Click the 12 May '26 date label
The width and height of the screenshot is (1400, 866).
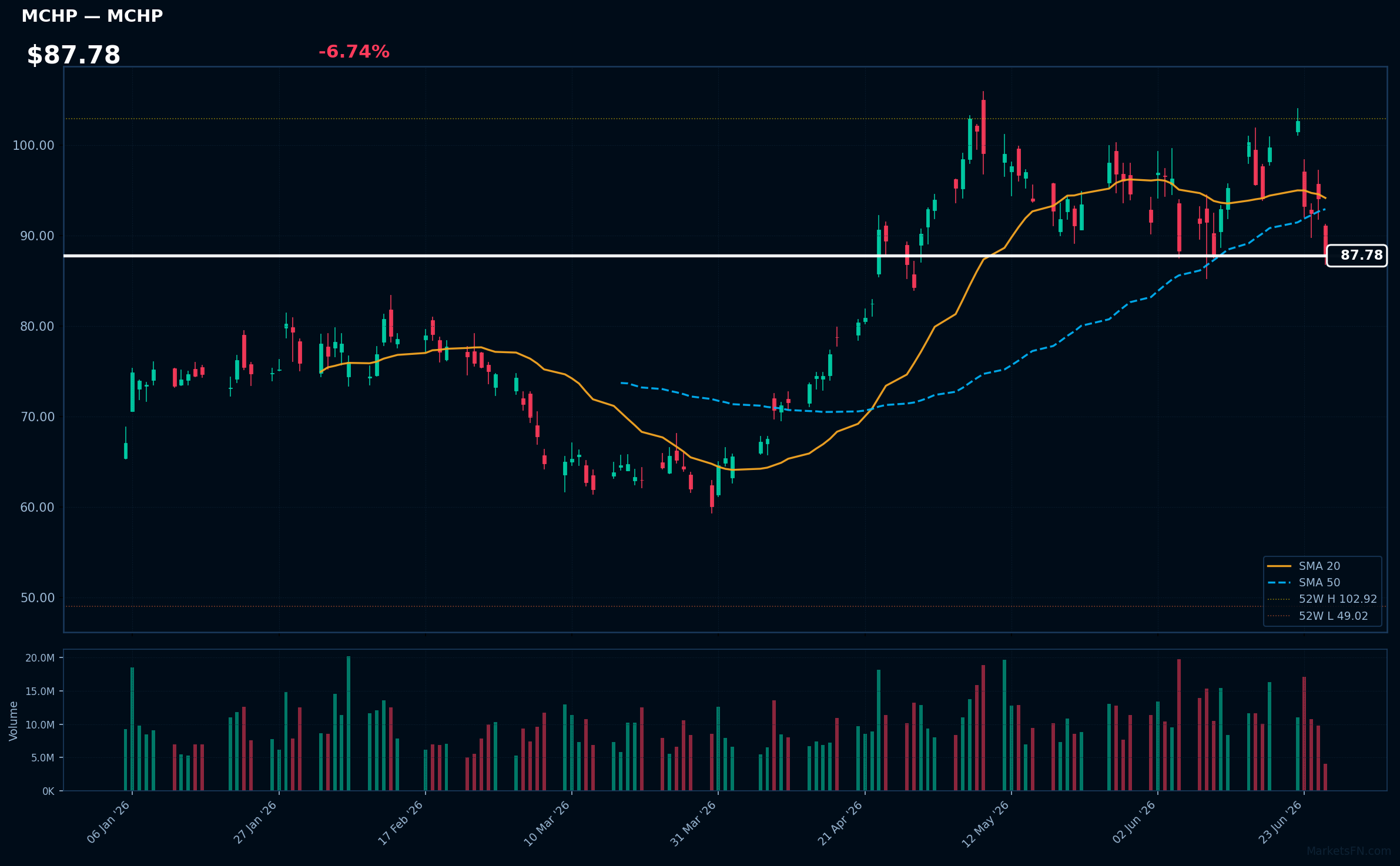(x=986, y=824)
